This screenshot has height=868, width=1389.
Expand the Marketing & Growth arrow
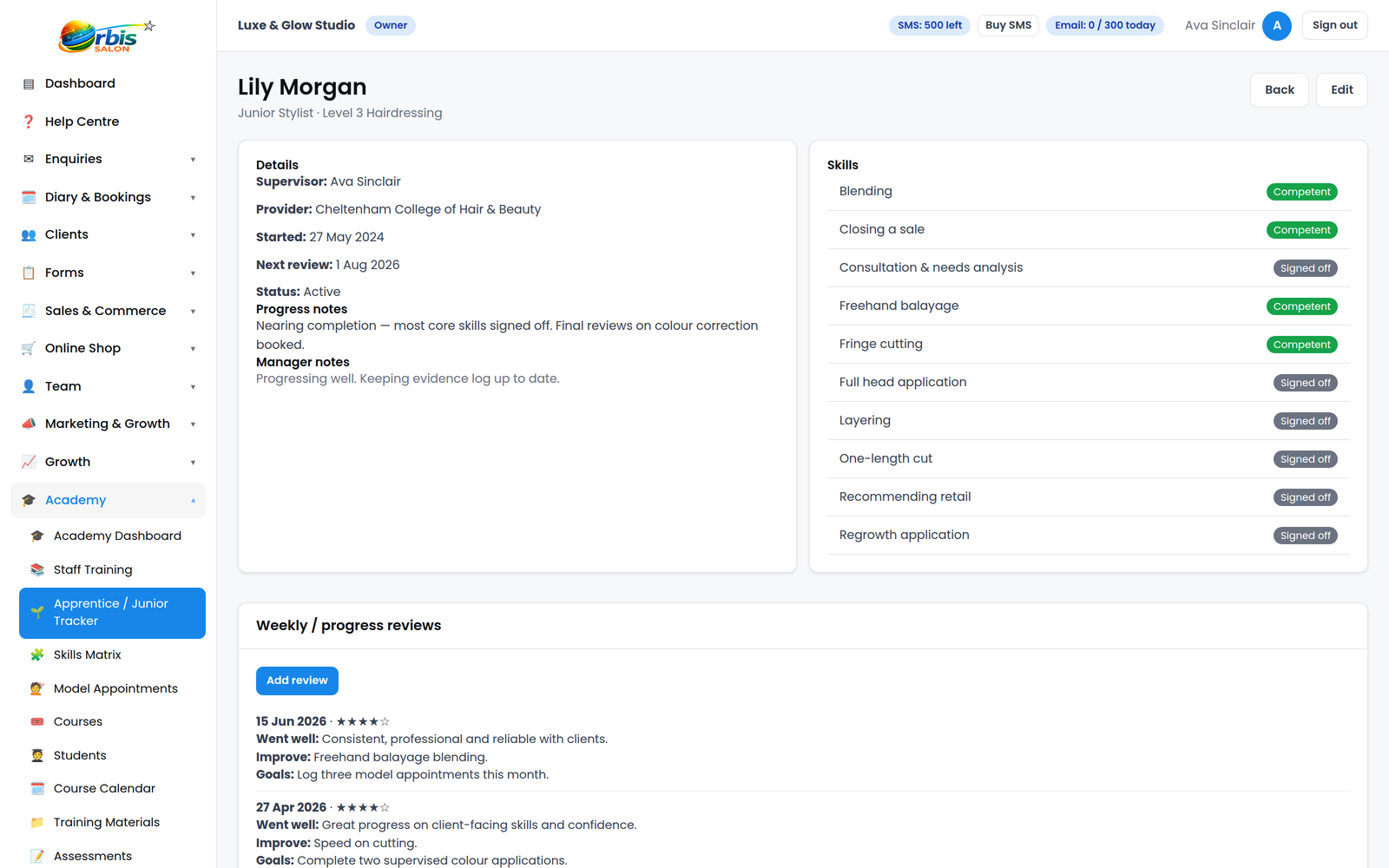(193, 424)
